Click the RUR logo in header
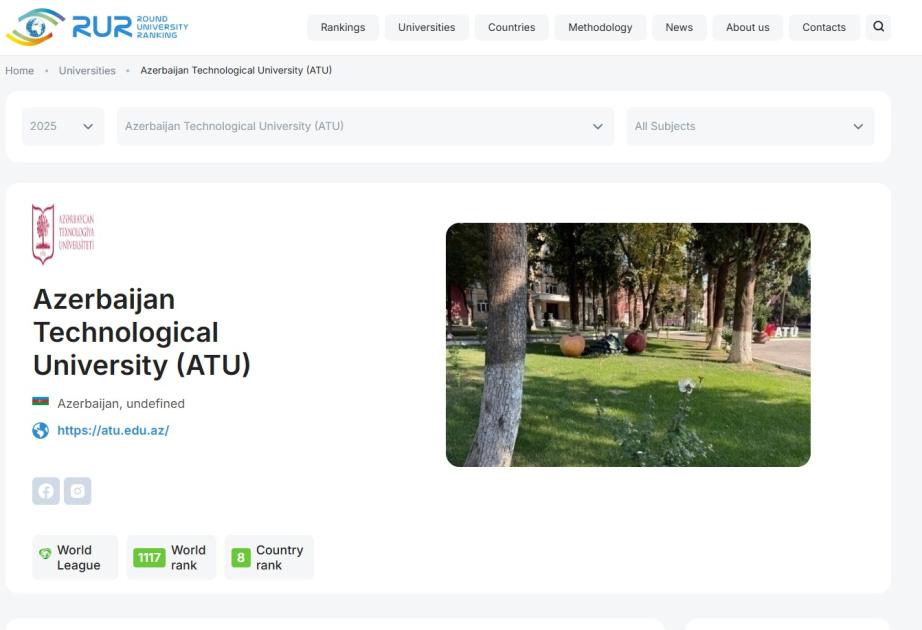This screenshot has width=922, height=630. pos(97,27)
